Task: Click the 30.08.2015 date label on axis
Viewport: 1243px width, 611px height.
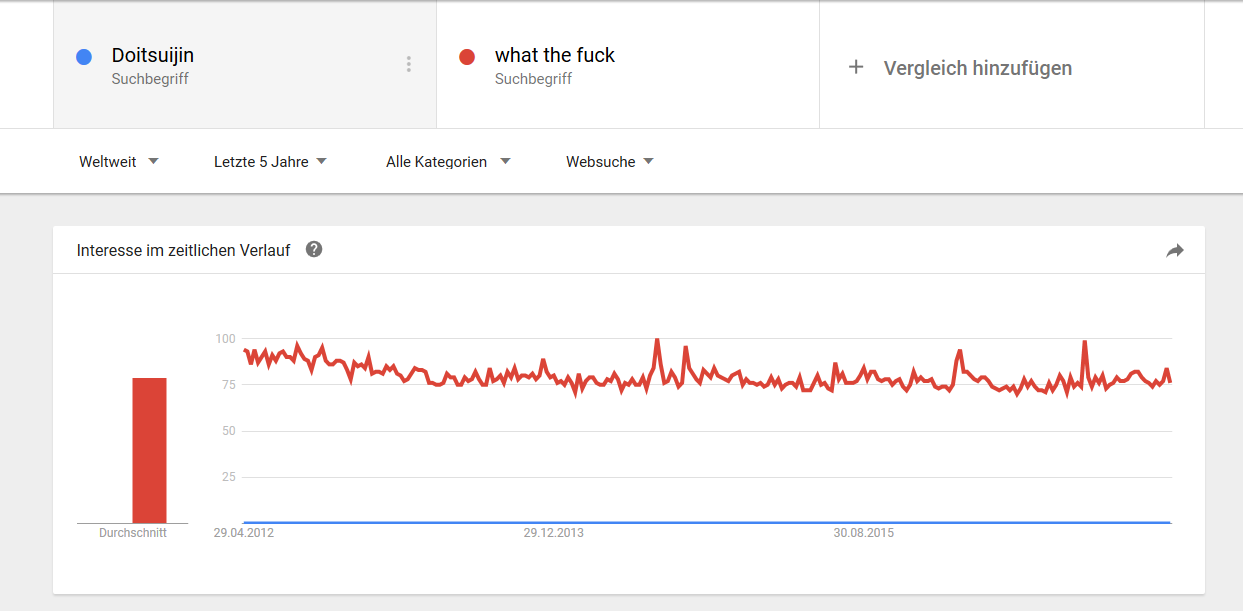Action: pos(864,533)
